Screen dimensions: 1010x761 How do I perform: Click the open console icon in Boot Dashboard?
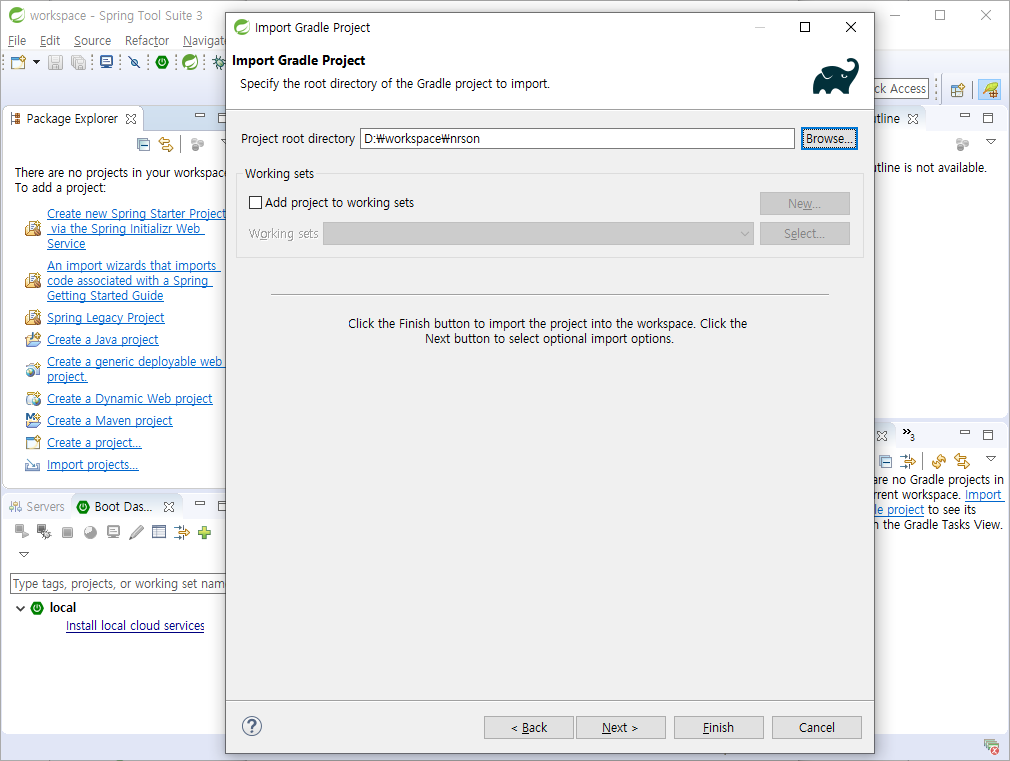113,532
